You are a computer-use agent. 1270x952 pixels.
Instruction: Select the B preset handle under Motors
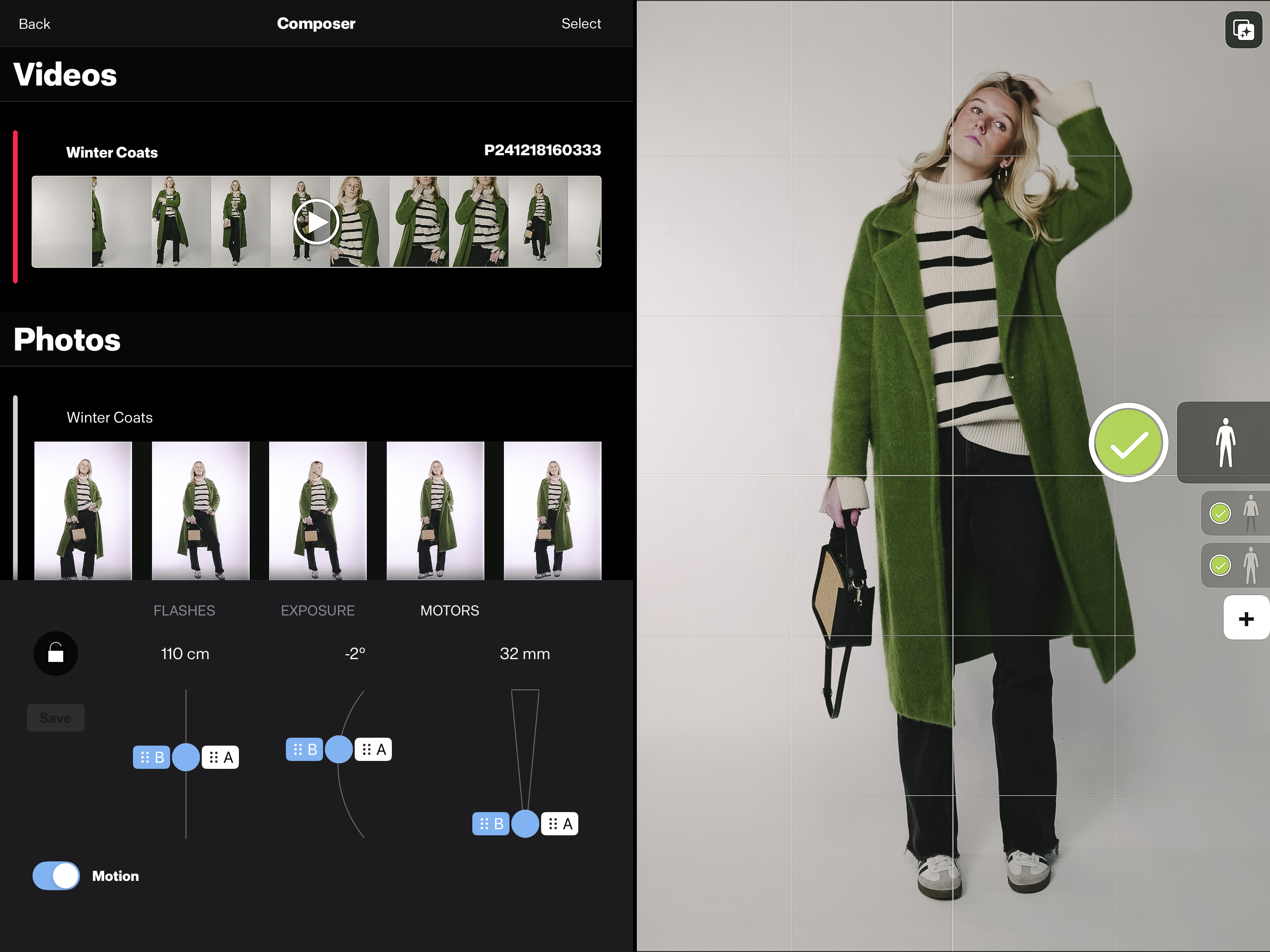[491, 823]
